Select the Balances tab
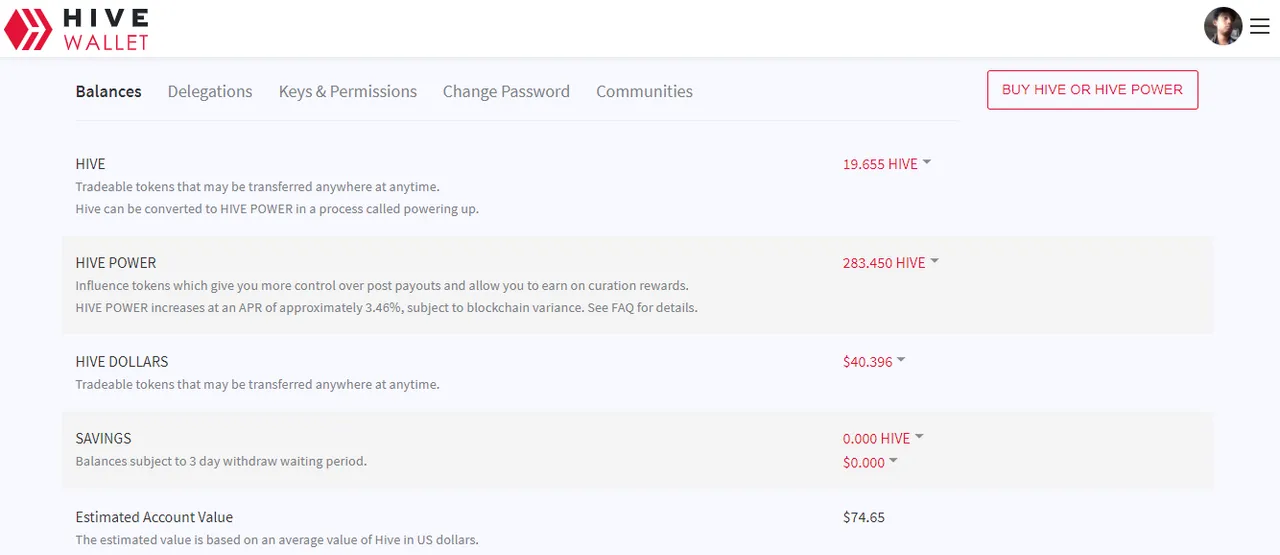The height and width of the screenshot is (555, 1280). (108, 91)
